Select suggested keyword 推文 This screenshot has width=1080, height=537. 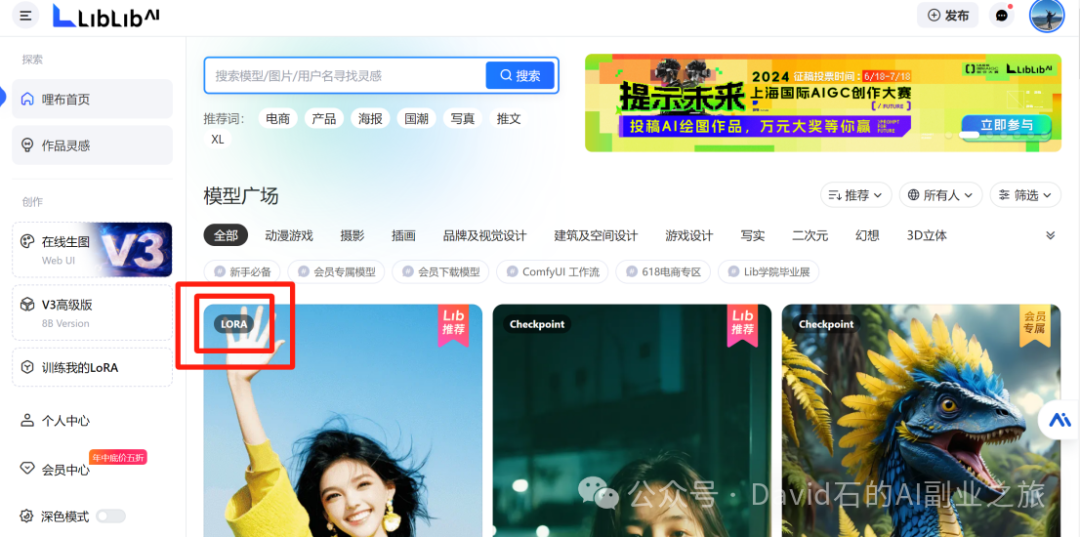(508, 118)
